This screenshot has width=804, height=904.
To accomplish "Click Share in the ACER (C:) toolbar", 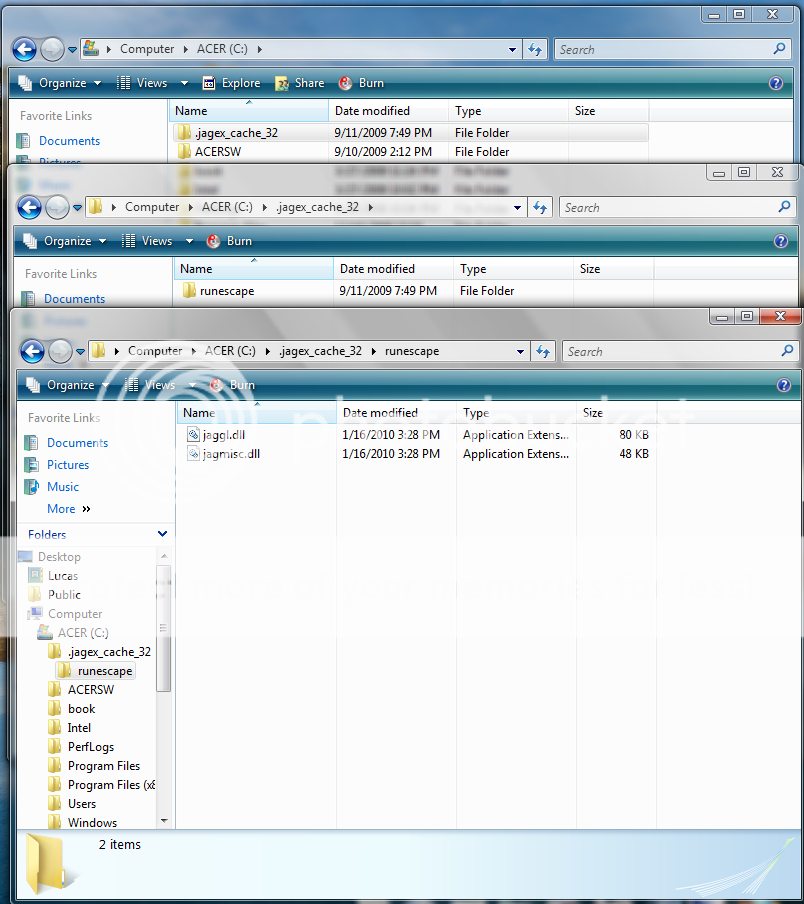I will 300,83.
